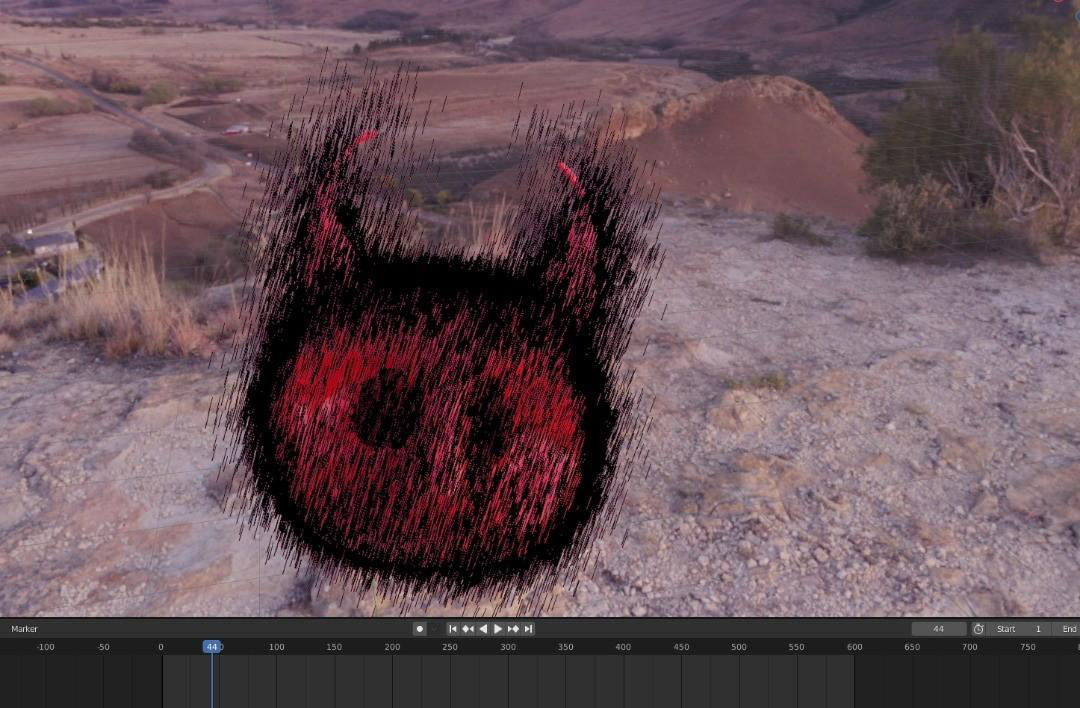Click the current frame field showing 44
Screen dimensions: 1080x708
(x=939, y=629)
